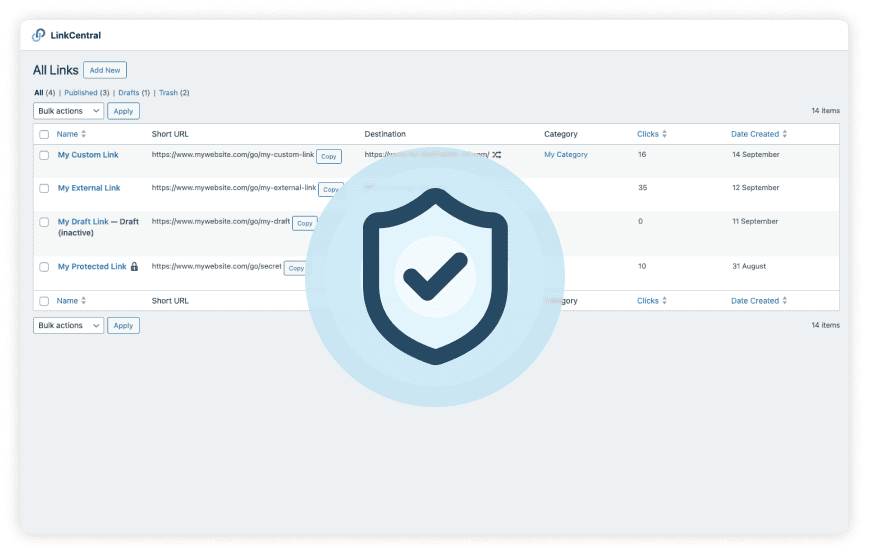Open the top Bulk actions dropdown
This screenshot has height=554, width=869.
tap(68, 111)
